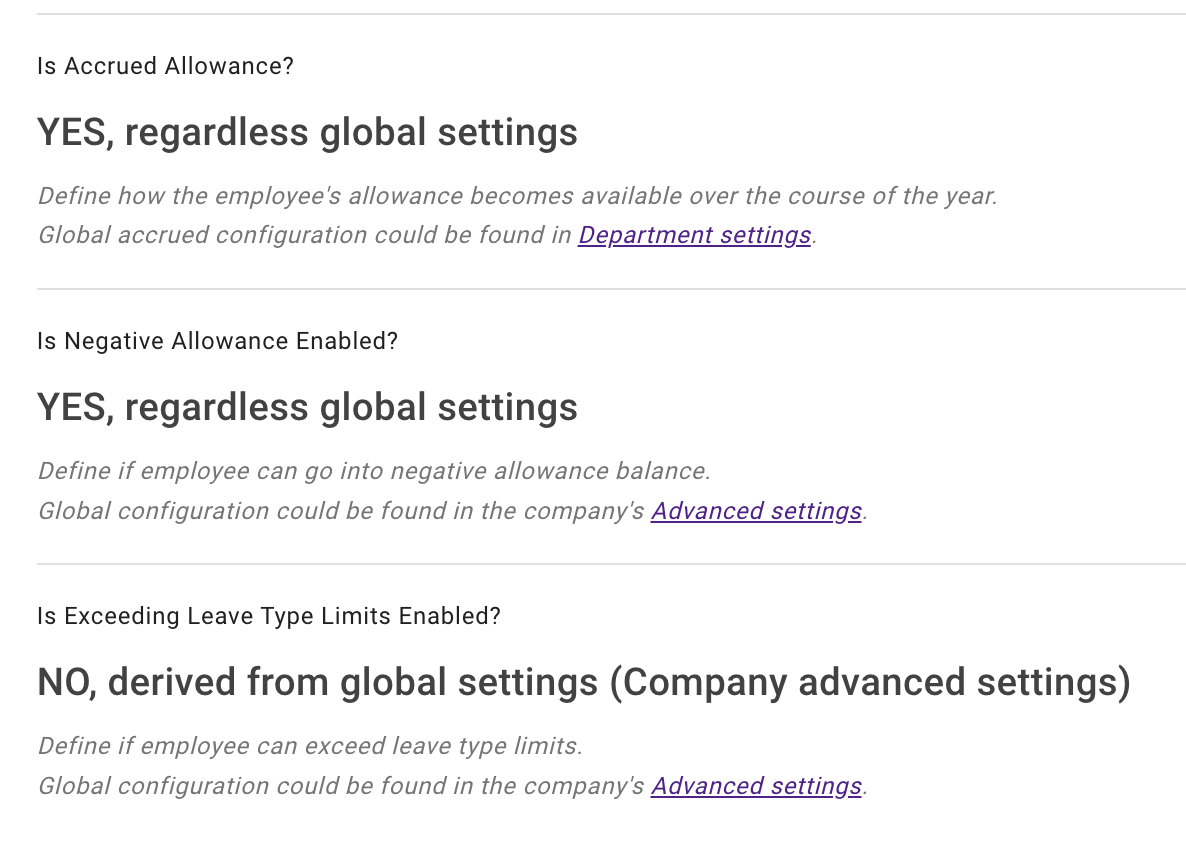Open Advanced settings under Negative Allowance
The image size is (1186, 850).
point(757,511)
